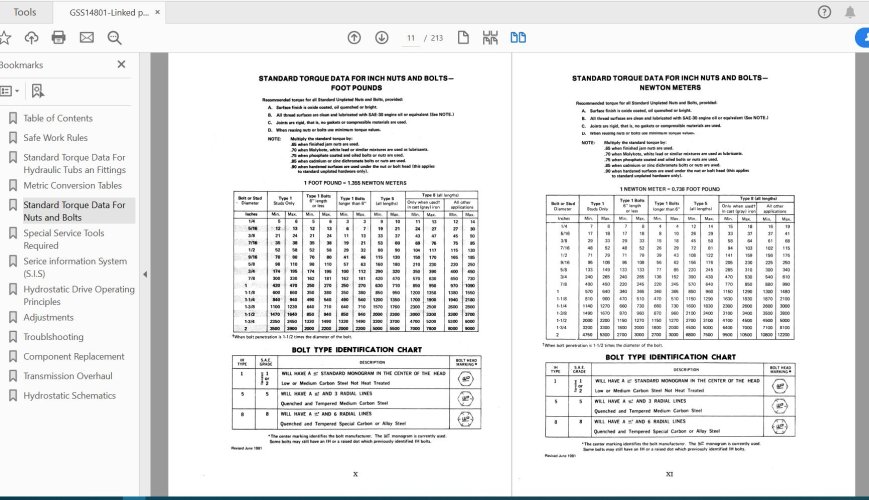Open the Transmission Overhaul bookmark
The height and width of the screenshot is (500, 869).
[68, 376]
